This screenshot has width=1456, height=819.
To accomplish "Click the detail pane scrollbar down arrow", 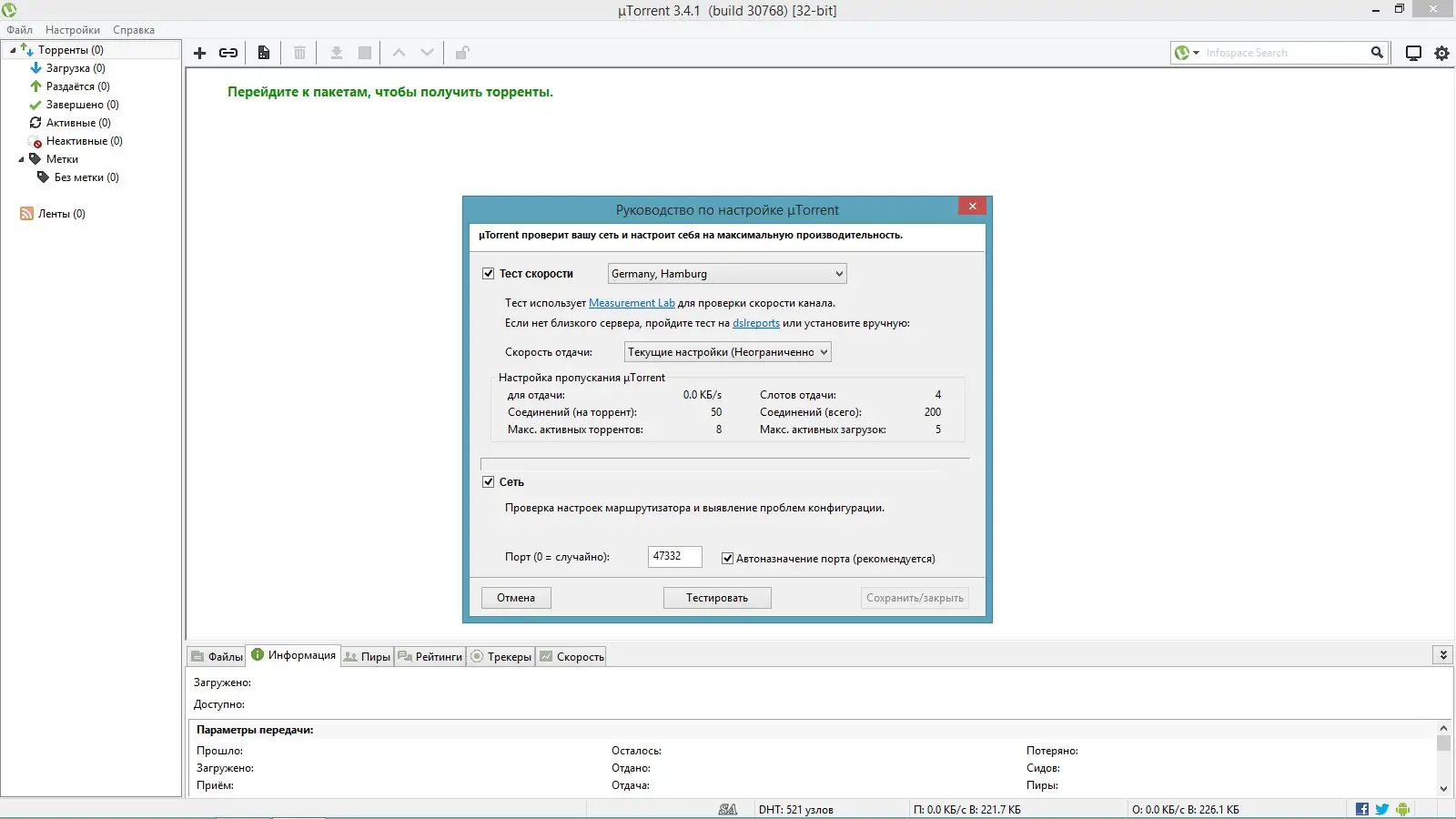I will click(1443, 789).
